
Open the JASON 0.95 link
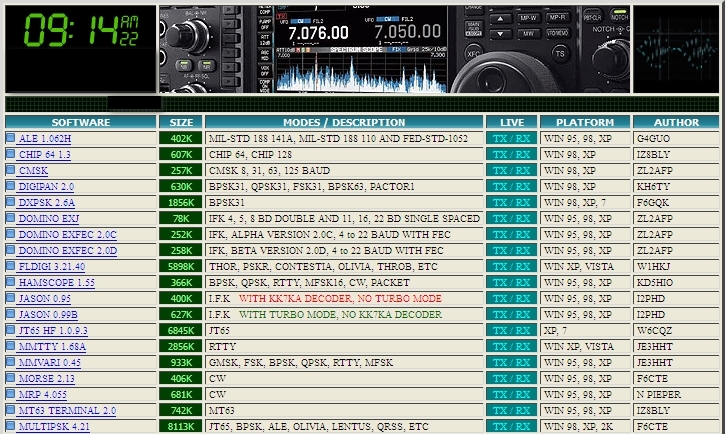[x=44, y=299]
